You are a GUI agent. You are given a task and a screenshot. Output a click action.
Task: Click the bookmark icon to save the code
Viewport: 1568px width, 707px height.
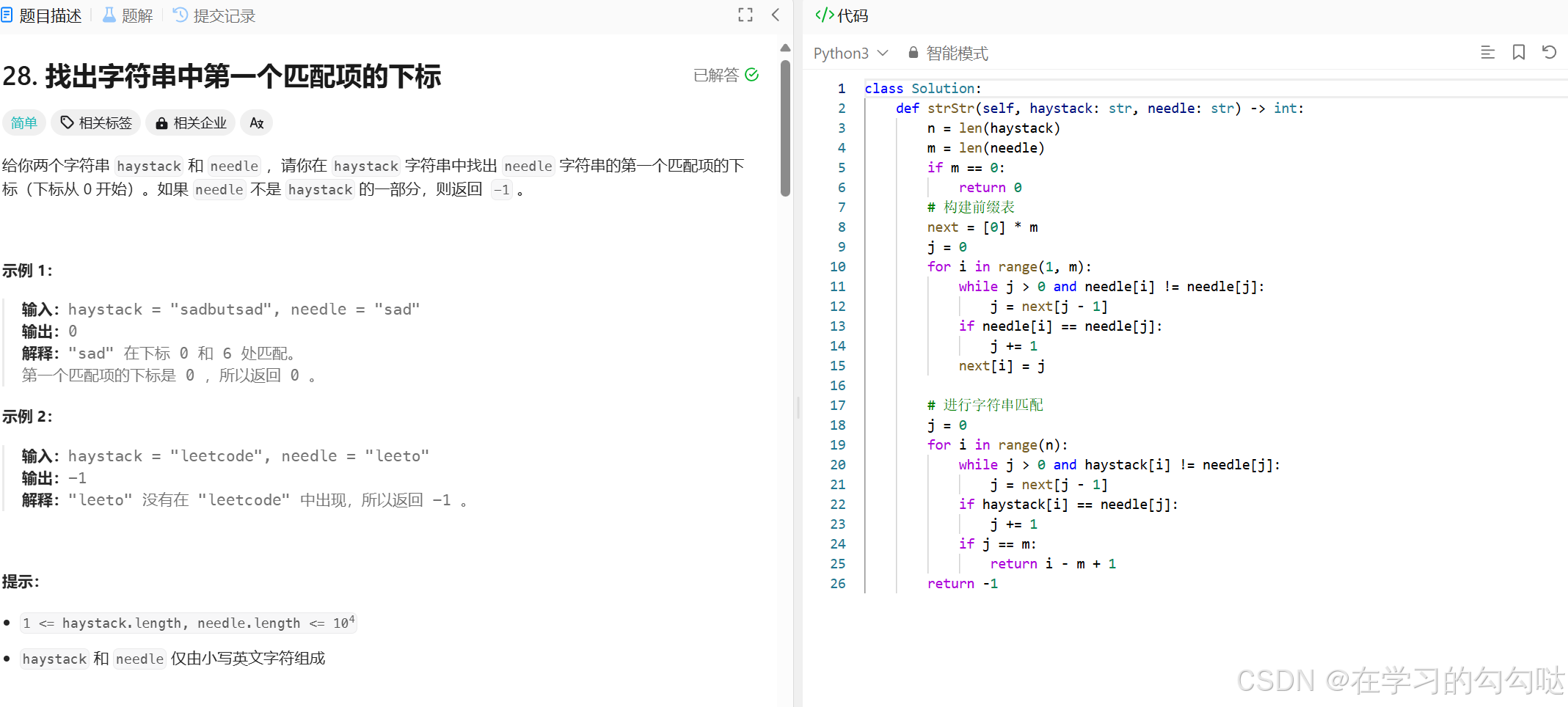[1518, 52]
